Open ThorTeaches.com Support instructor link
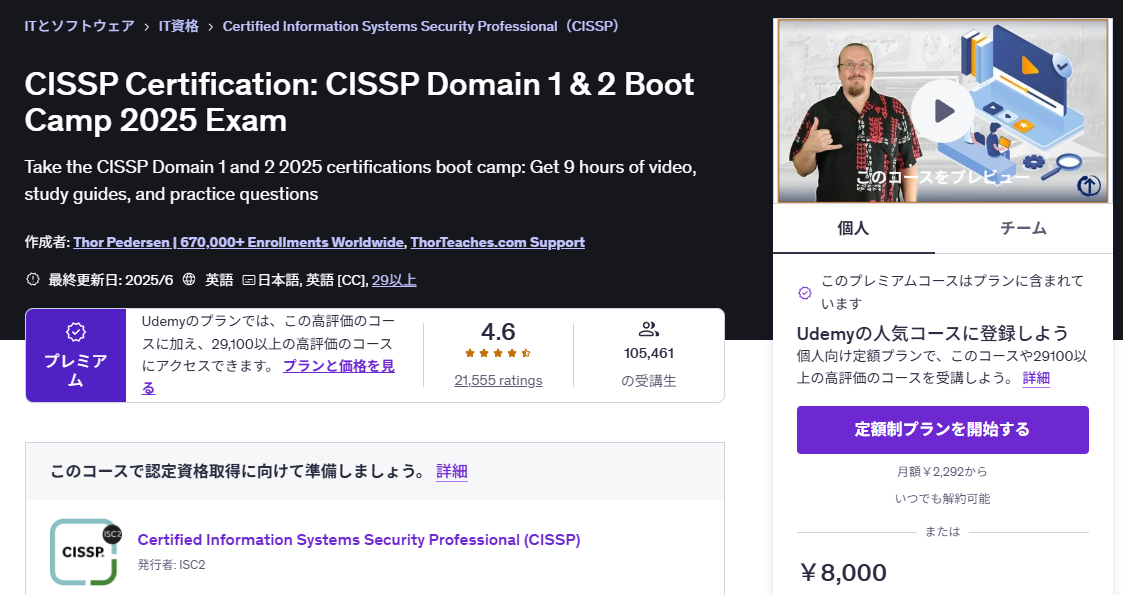Screen dimensions: 1123x595 point(497,242)
